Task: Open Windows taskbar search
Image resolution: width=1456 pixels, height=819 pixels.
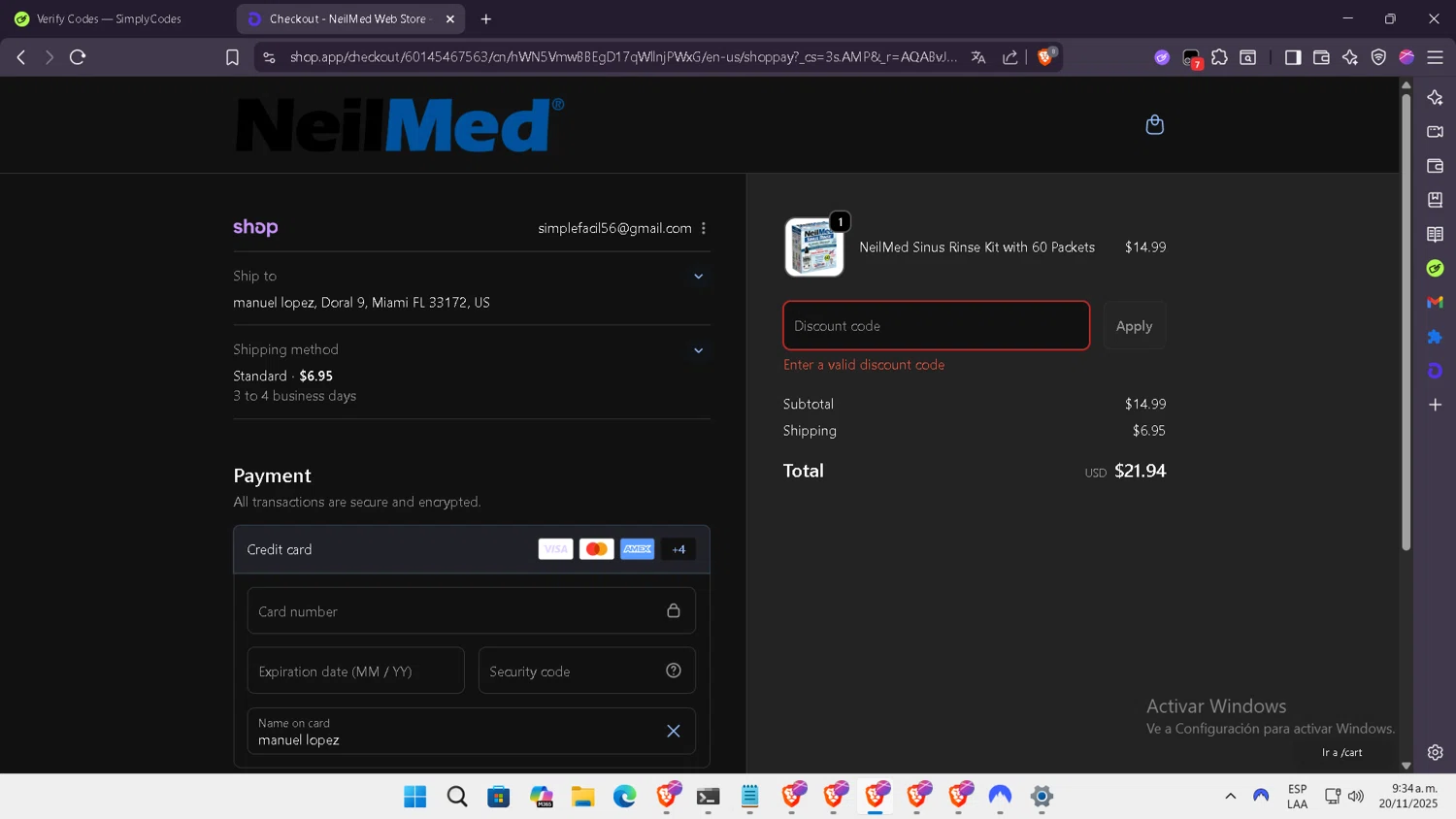Action: [457, 797]
